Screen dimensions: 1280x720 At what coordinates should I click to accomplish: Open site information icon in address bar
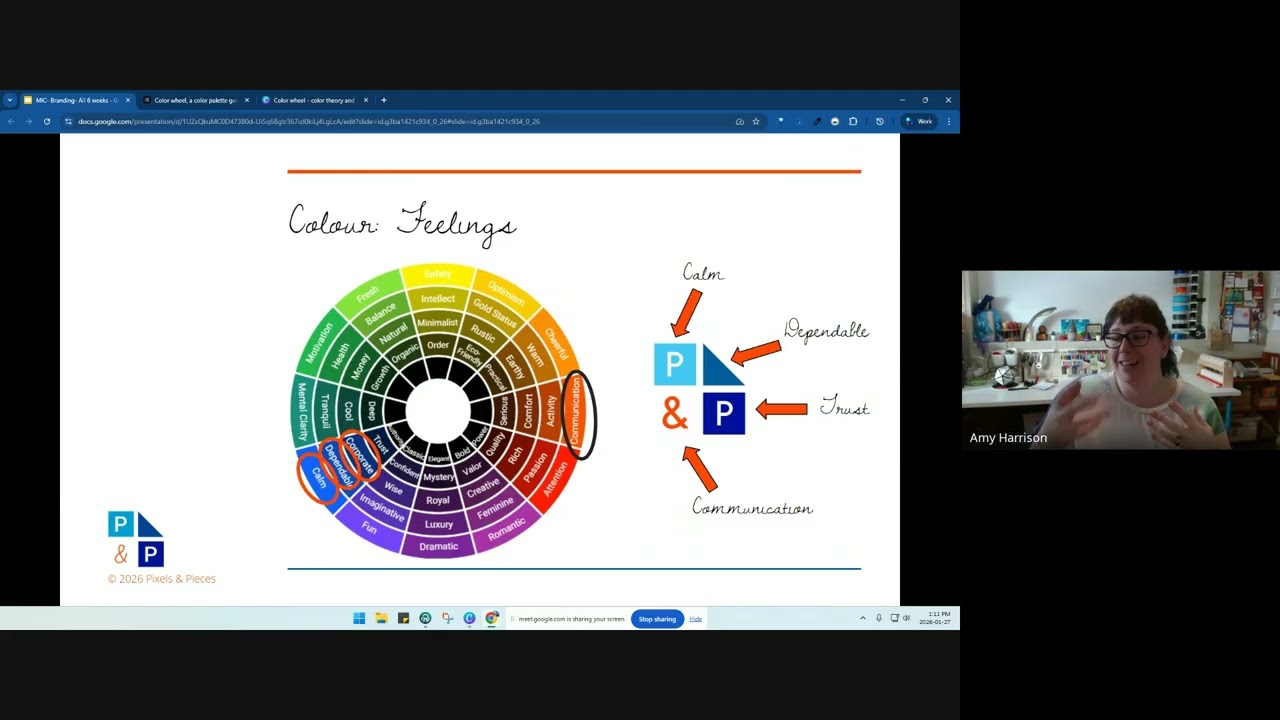[69, 121]
